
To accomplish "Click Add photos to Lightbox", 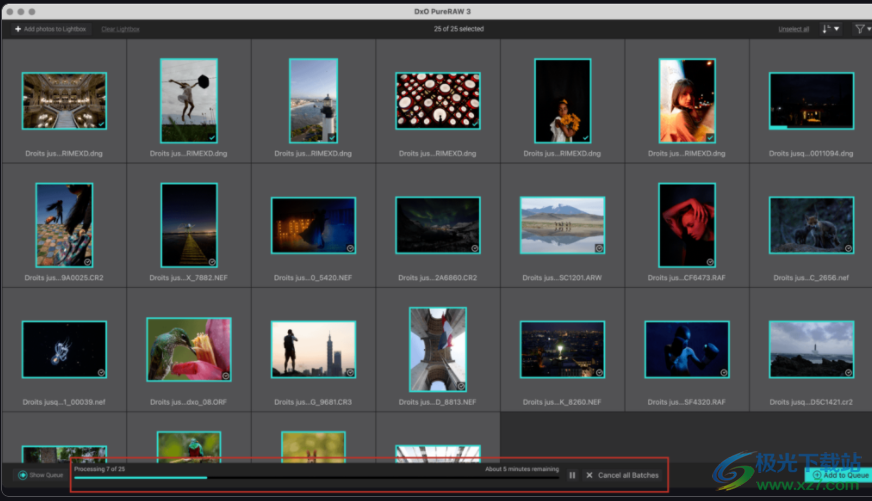I will pos(51,29).
